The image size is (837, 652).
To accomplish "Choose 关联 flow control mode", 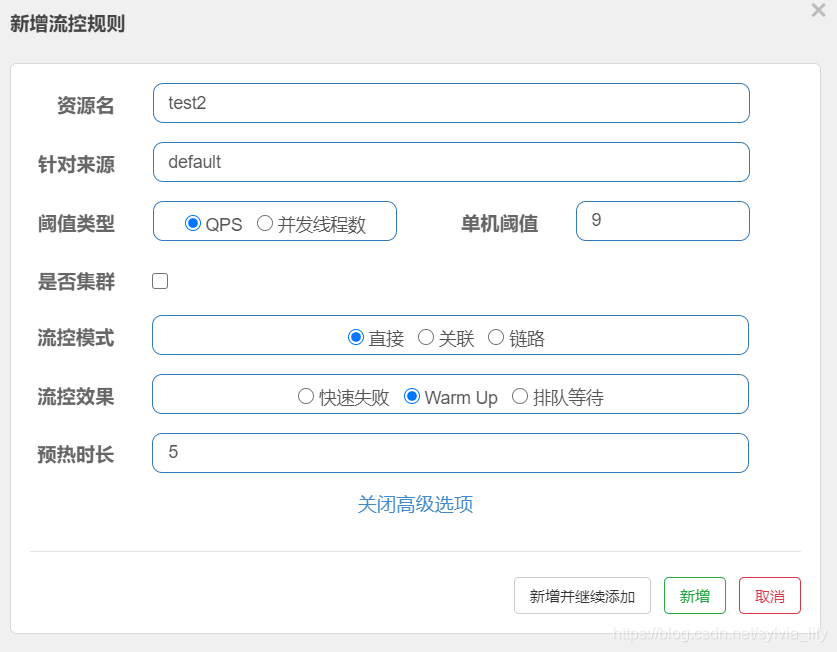I will pyautogui.click(x=425, y=337).
